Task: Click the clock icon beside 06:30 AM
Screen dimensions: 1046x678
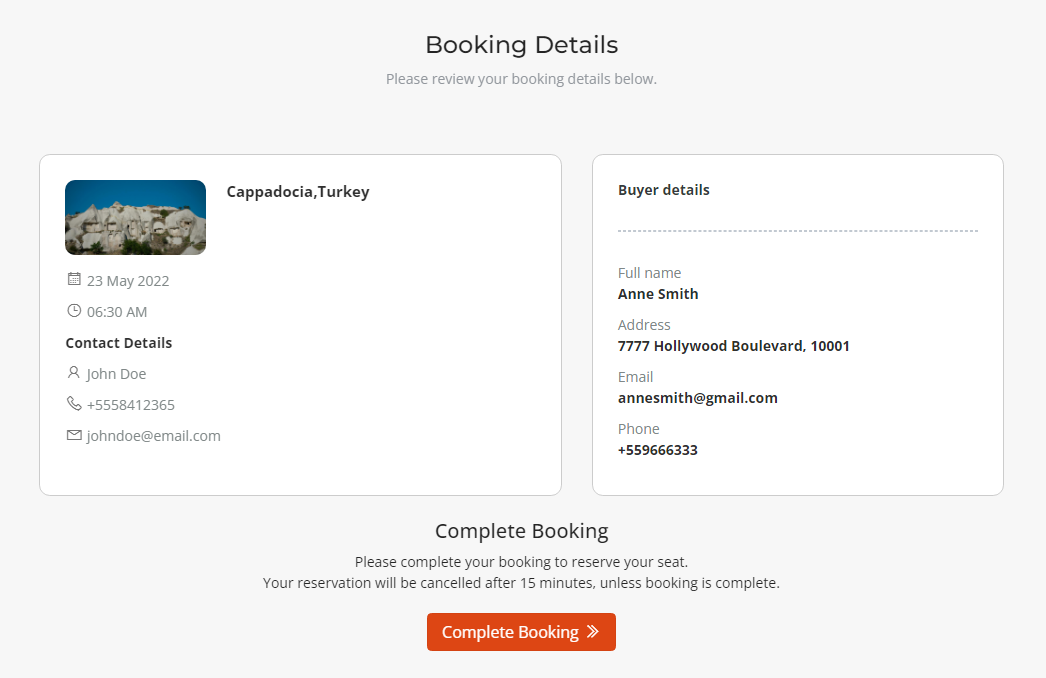Action: (74, 311)
